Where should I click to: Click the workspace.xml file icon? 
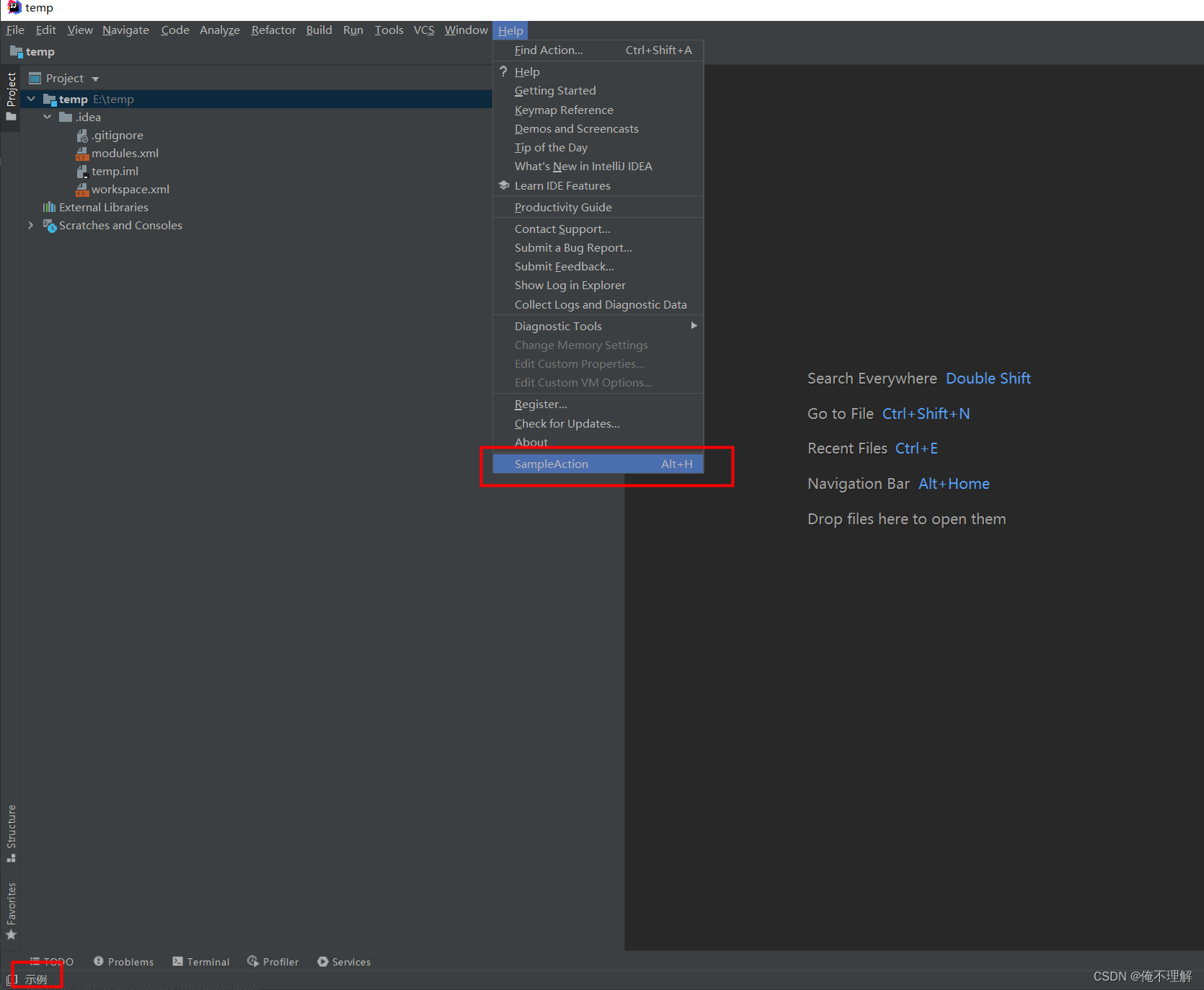(x=82, y=190)
